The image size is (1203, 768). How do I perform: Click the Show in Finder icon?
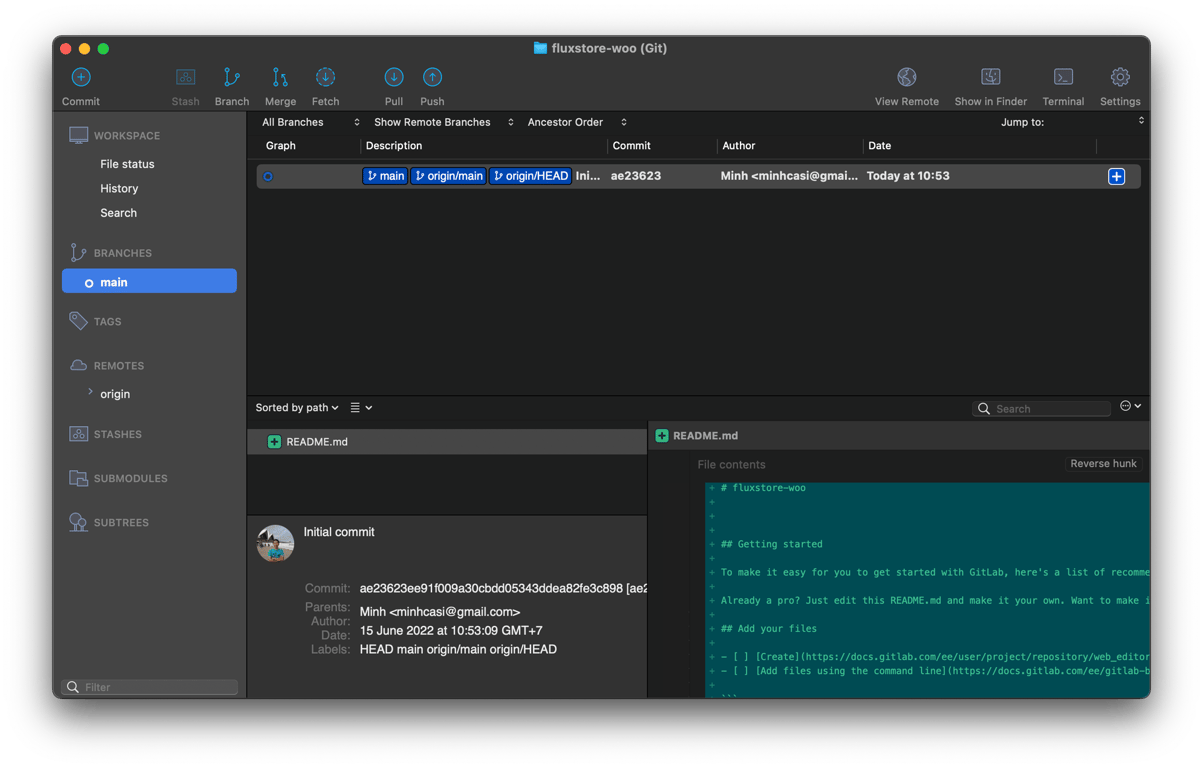point(991,77)
